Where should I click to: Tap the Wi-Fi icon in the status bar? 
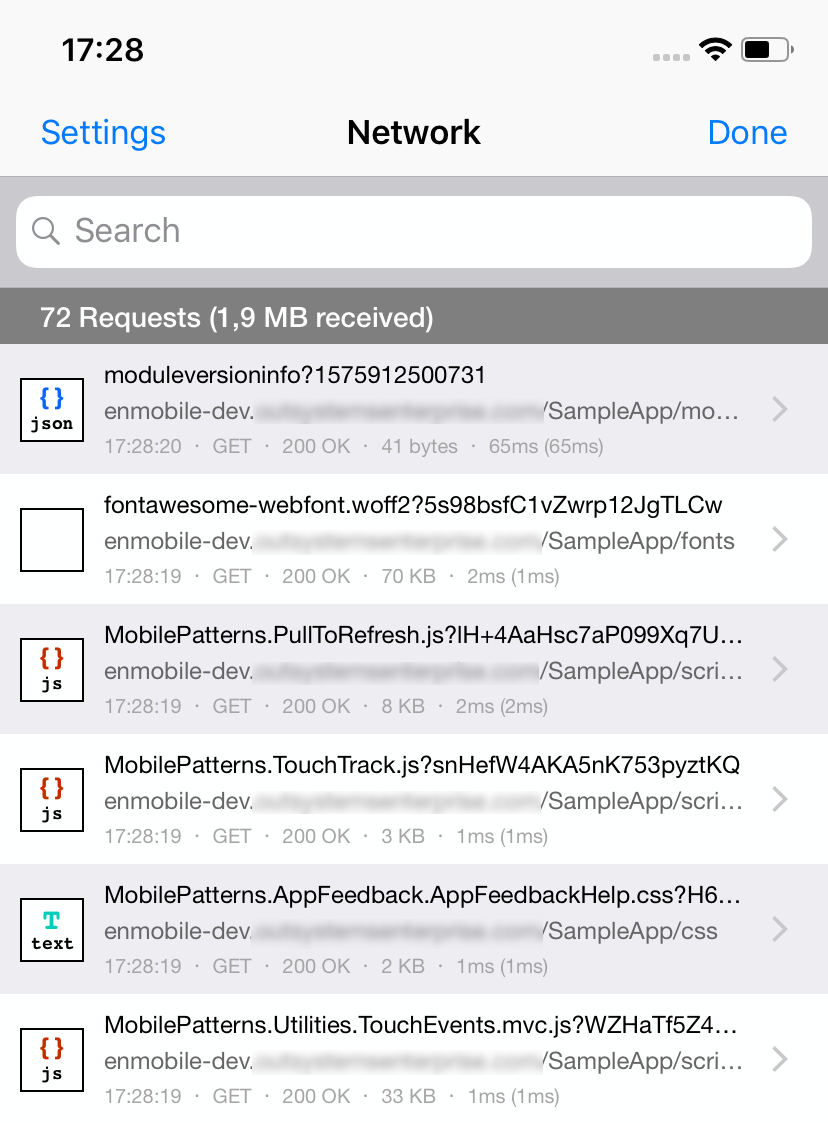pos(717,48)
